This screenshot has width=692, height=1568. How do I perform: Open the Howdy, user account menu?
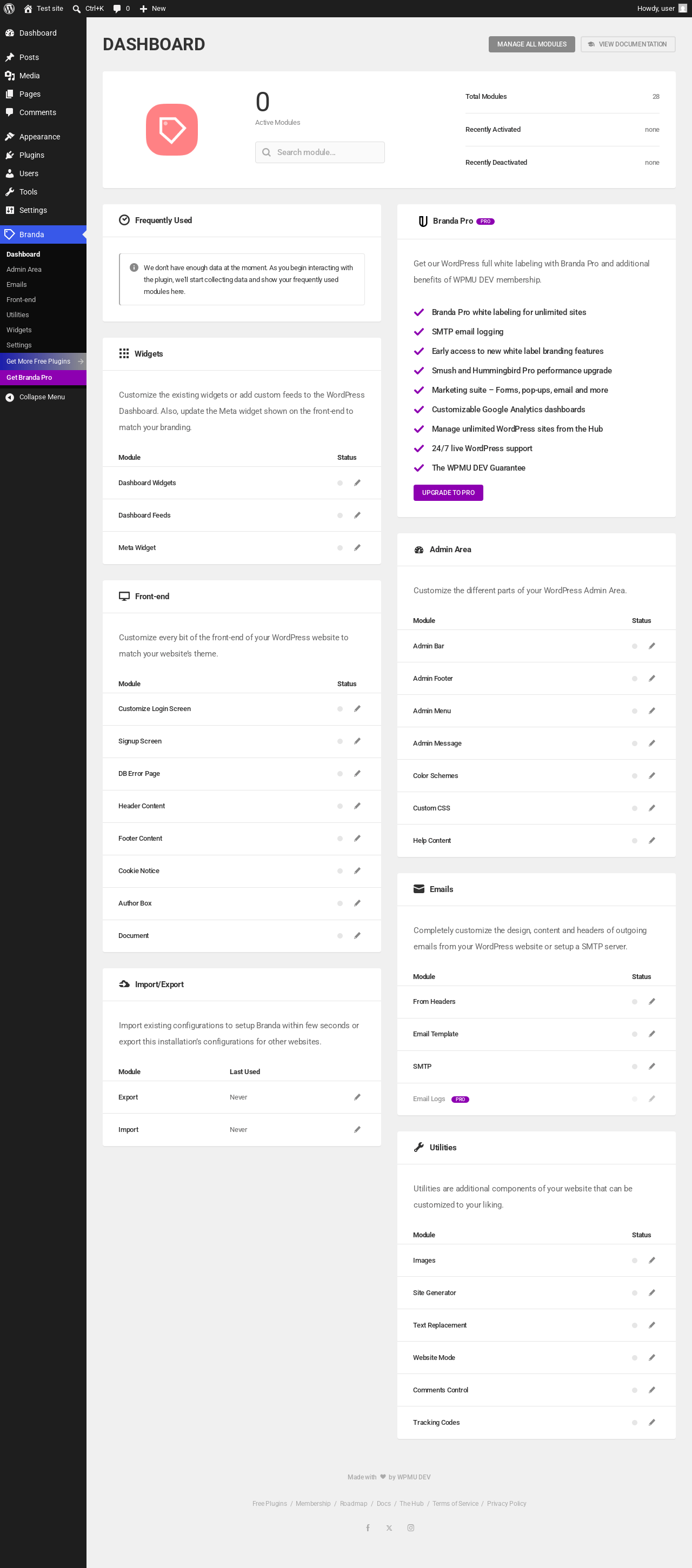click(x=662, y=9)
